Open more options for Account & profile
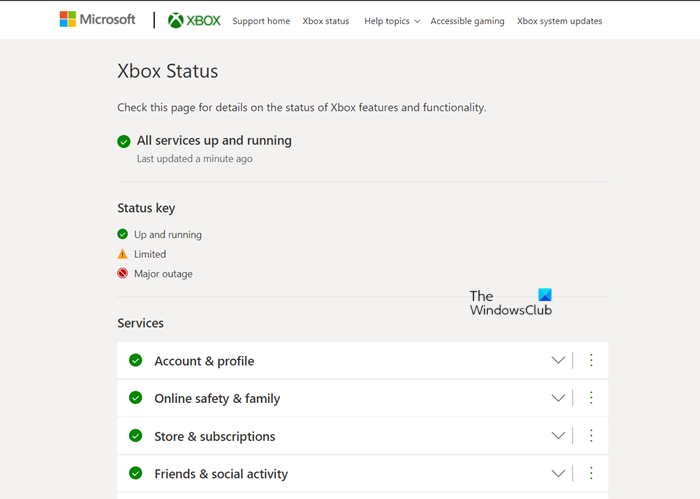The height and width of the screenshot is (499, 700). 591,360
